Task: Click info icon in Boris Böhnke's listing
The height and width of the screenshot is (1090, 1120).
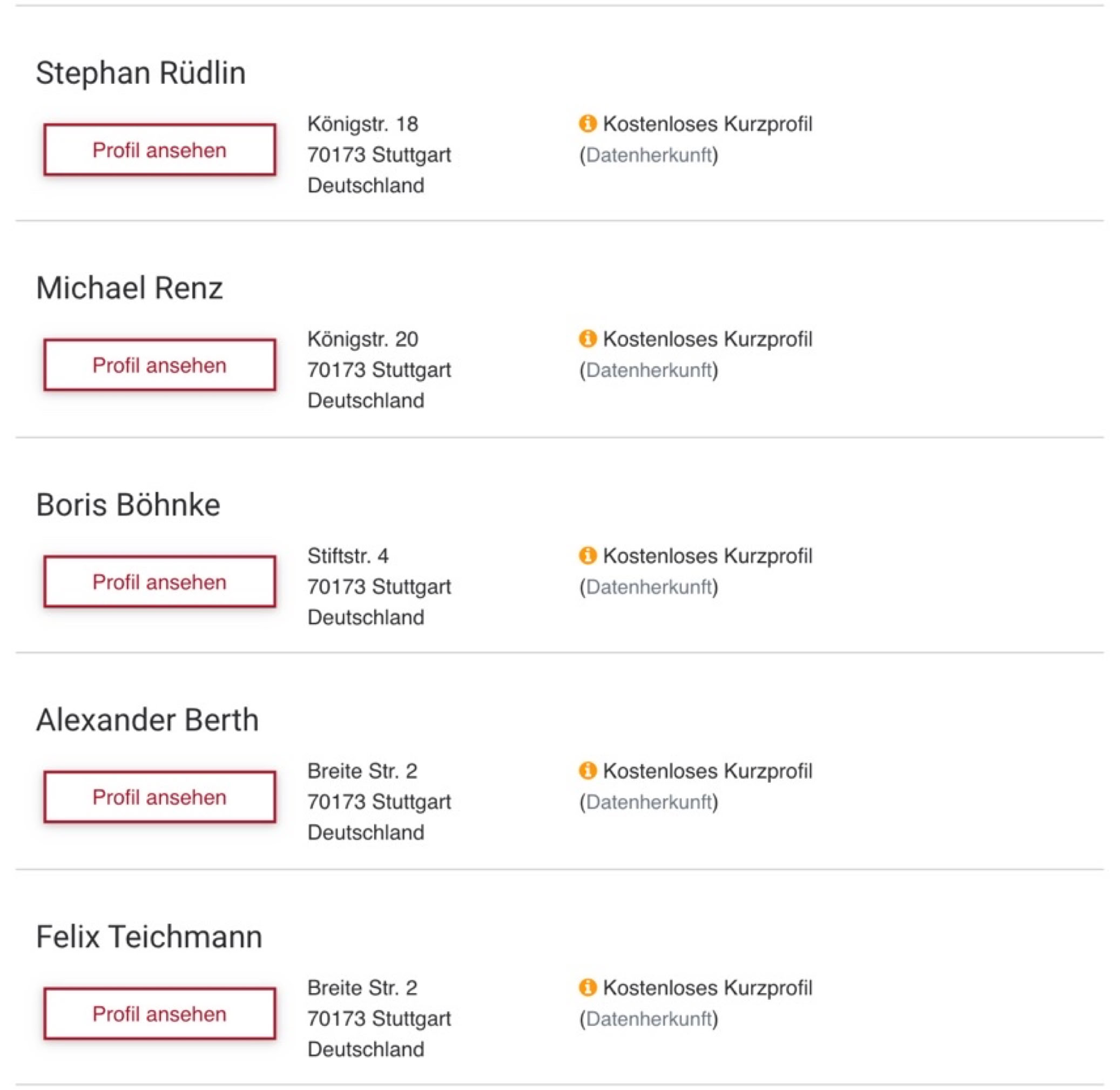Action: pos(587,555)
